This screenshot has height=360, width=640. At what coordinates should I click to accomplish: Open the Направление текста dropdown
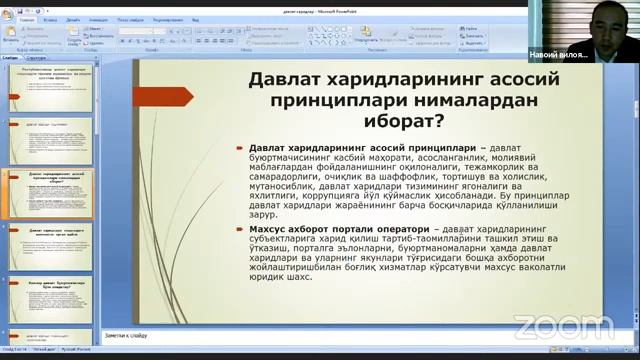[268, 29]
